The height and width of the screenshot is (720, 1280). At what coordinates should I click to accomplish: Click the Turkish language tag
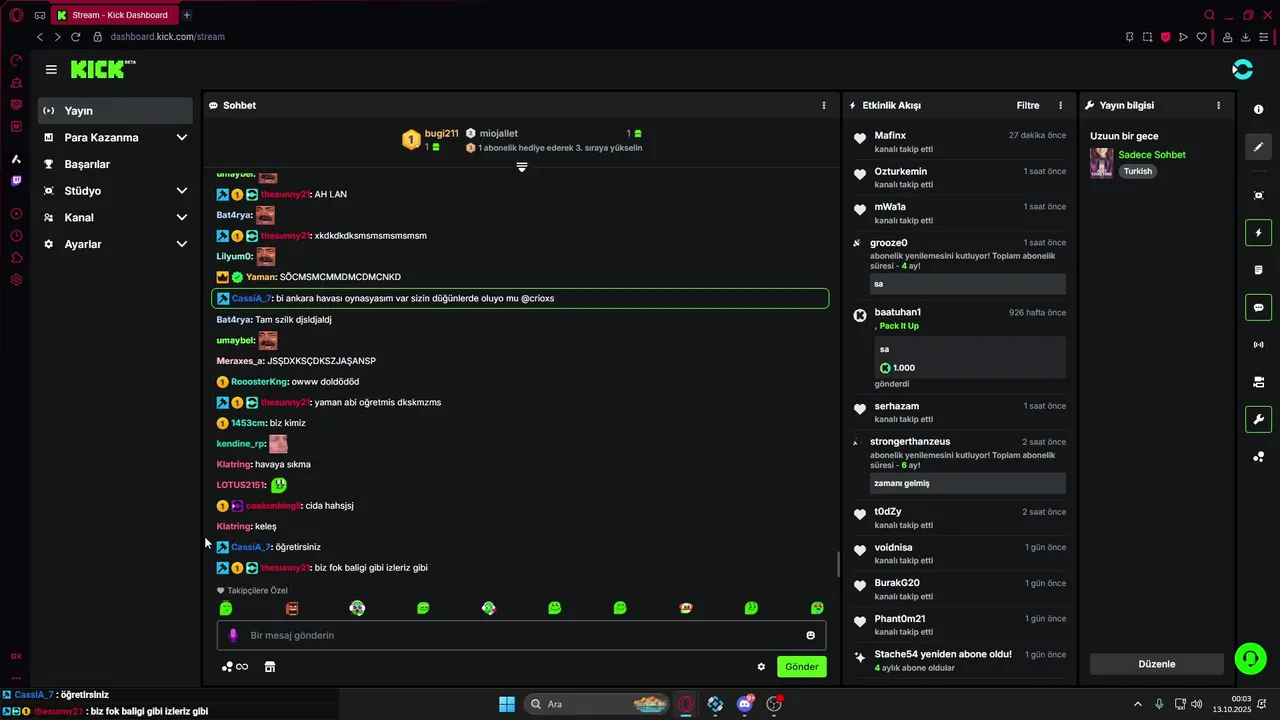tap(1138, 171)
